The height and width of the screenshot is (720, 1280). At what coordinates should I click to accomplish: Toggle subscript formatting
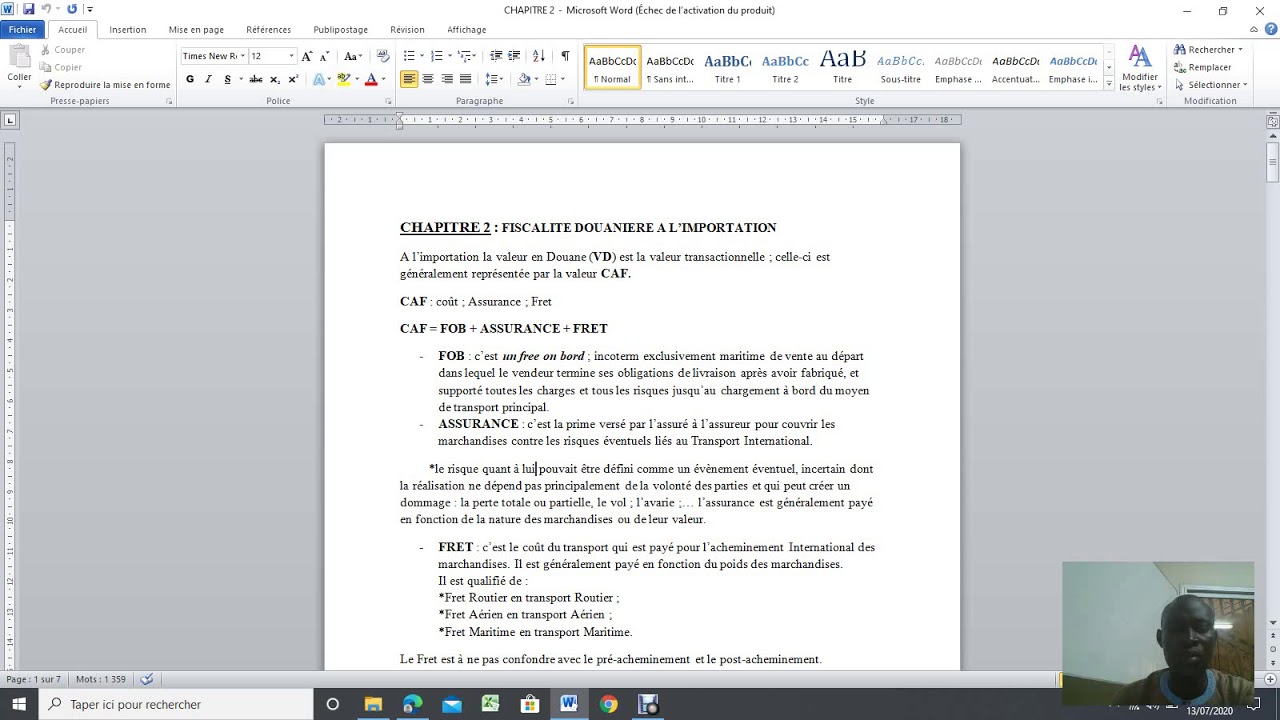coord(275,79)
